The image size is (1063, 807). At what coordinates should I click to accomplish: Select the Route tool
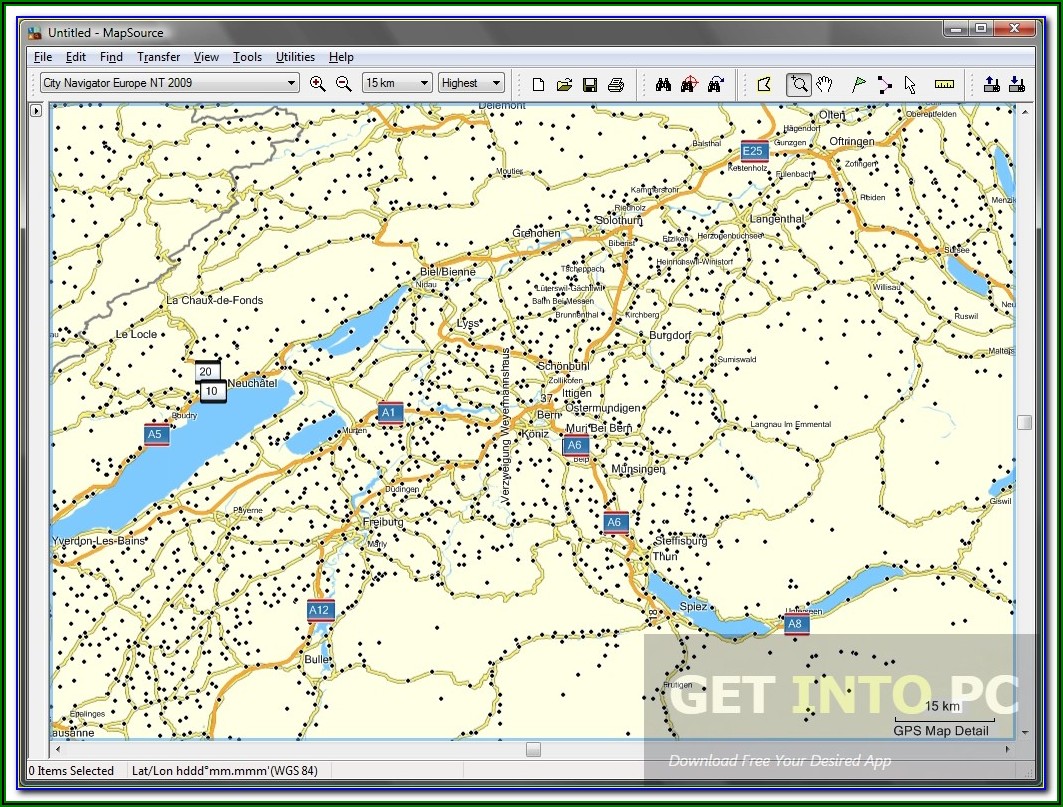click(884, 84)
